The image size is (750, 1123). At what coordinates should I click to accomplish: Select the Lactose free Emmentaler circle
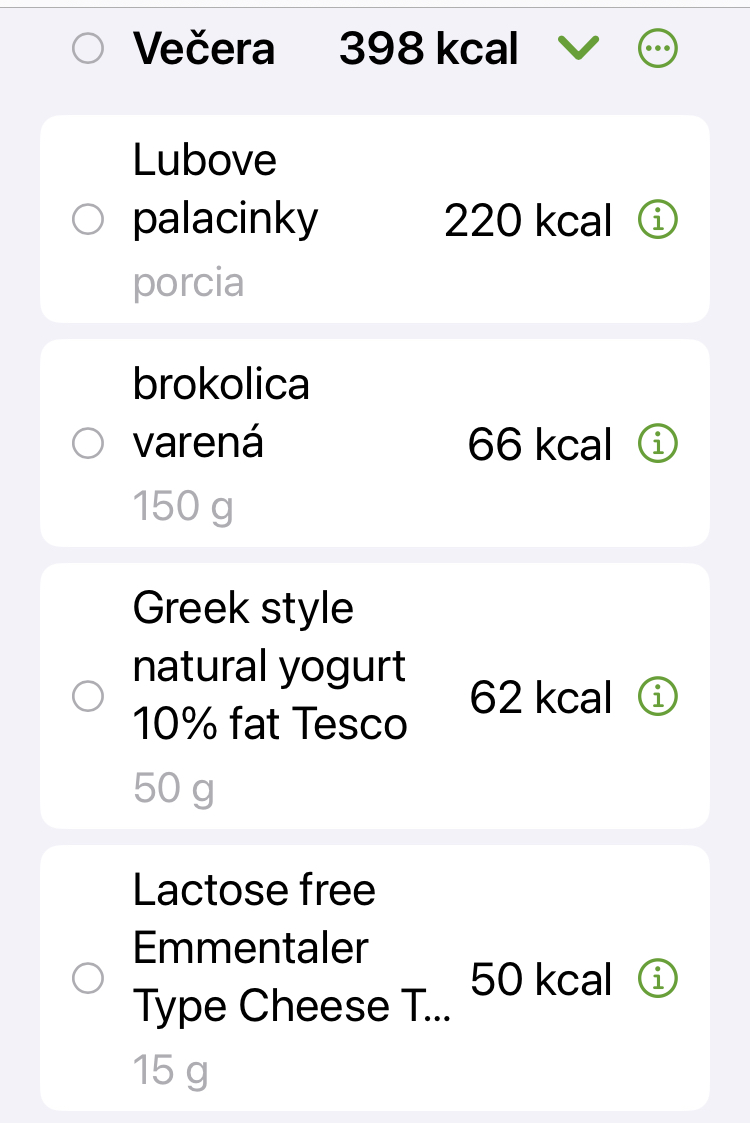click(88, 978)
